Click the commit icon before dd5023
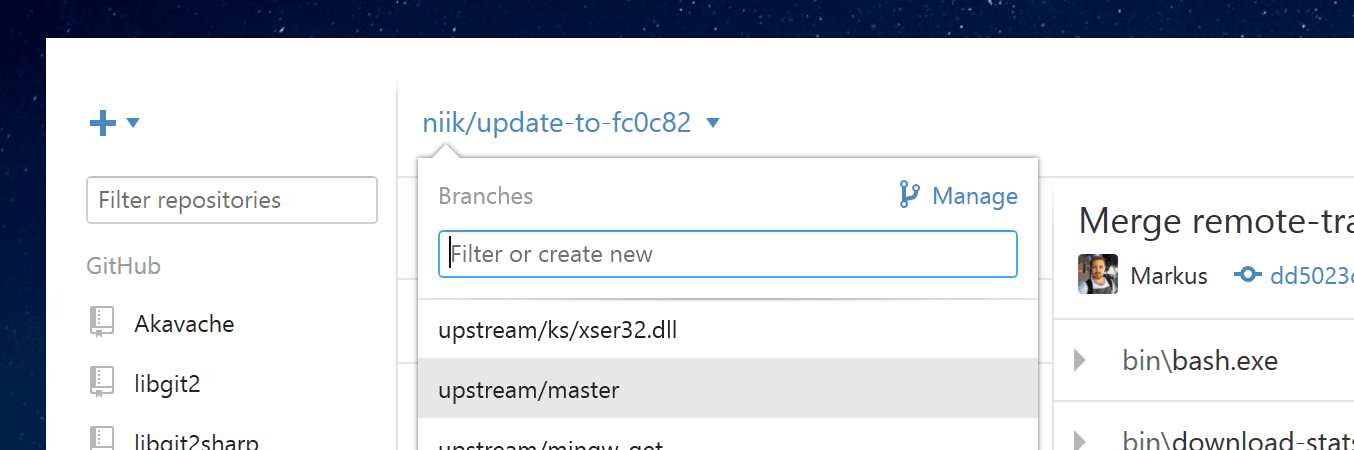 (1248, 274)
